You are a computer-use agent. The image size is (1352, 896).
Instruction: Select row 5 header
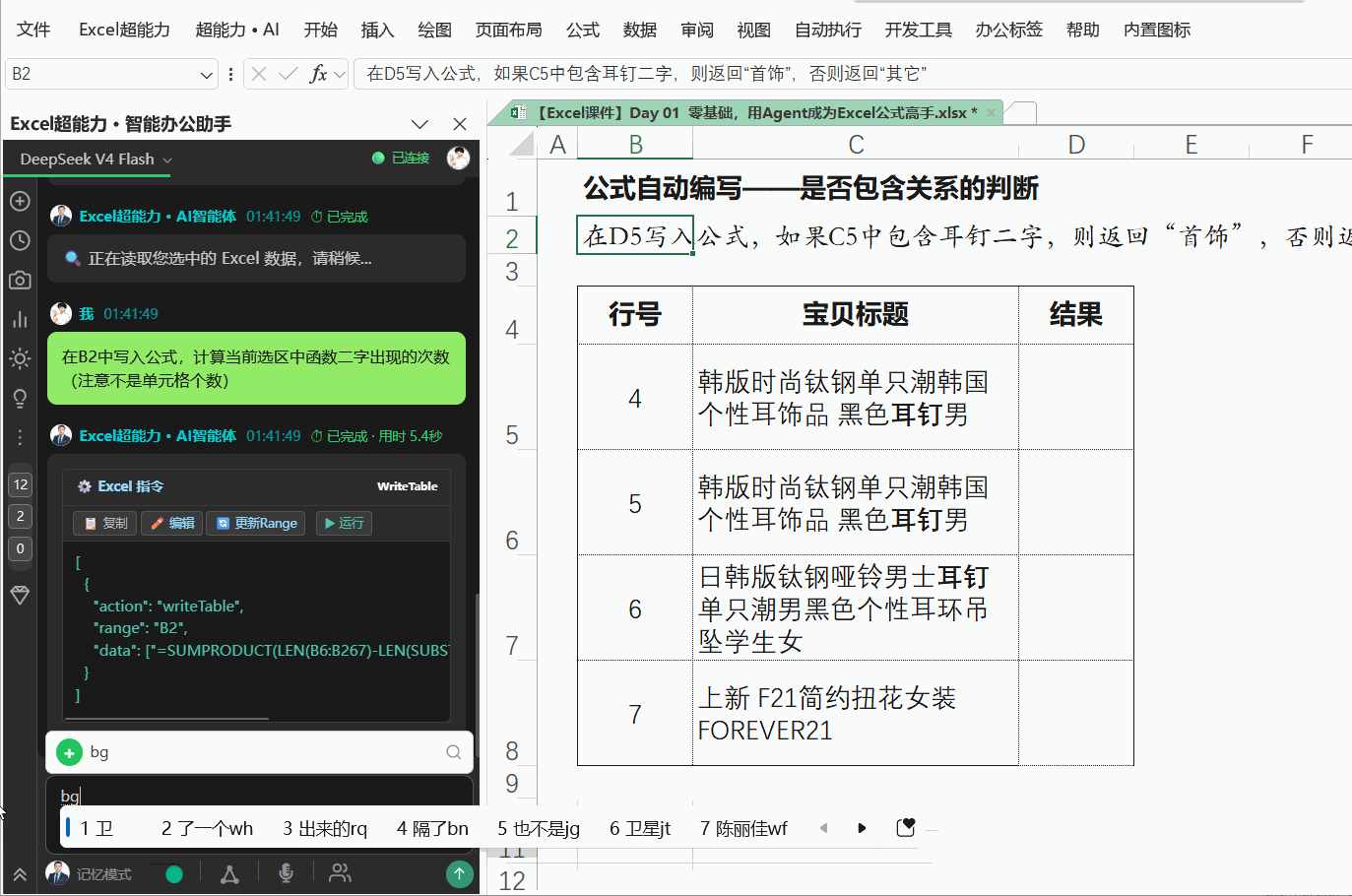click(512, 397)
